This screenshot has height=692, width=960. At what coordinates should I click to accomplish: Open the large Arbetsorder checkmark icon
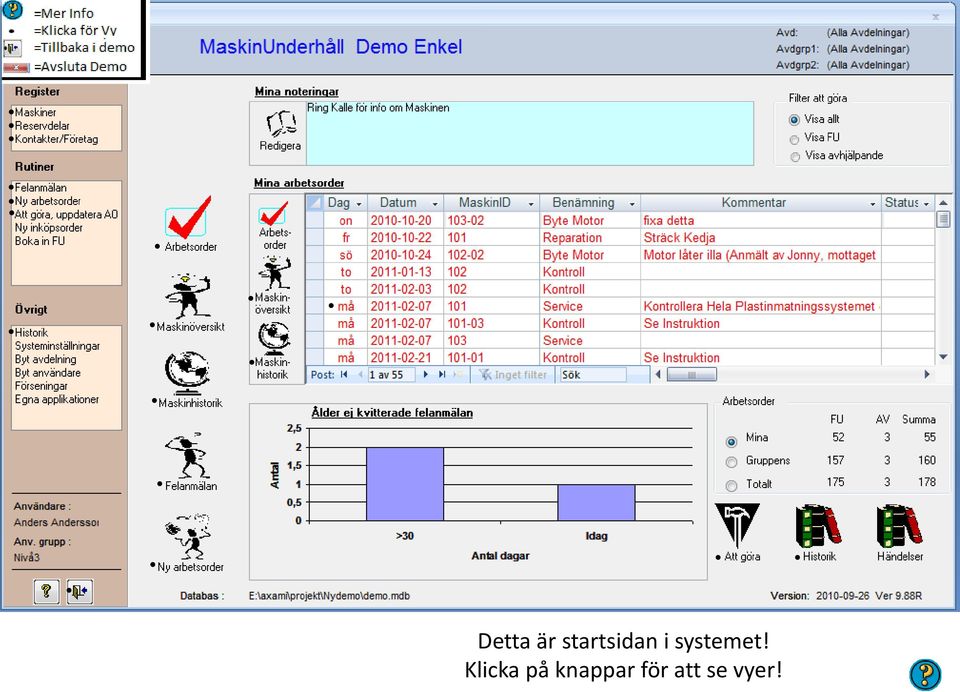click(x=188, y=217)
